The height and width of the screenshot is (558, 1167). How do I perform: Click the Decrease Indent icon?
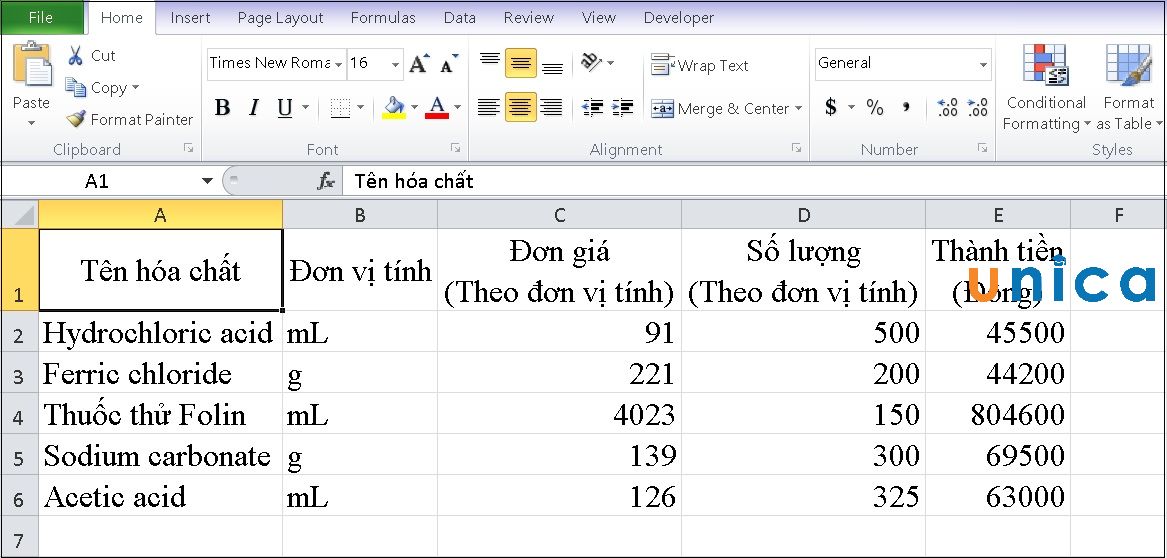(592, 108)
